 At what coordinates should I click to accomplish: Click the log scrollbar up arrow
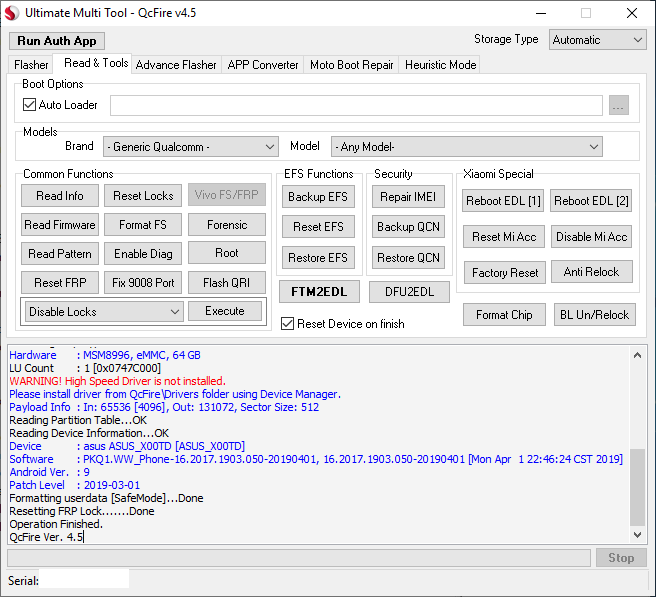click(637, 355)
